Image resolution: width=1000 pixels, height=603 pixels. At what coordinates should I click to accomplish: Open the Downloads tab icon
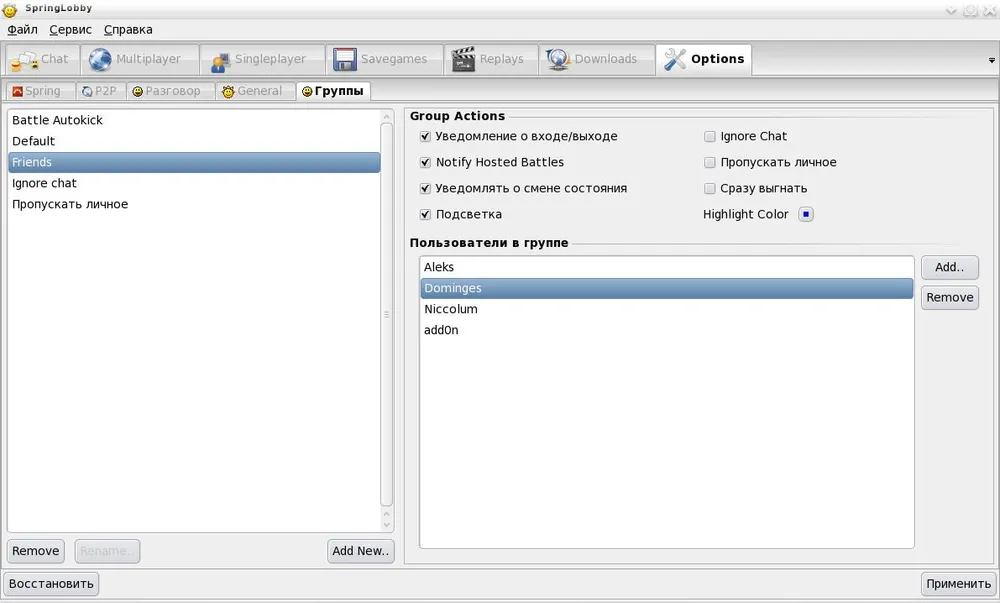point(558,59)
